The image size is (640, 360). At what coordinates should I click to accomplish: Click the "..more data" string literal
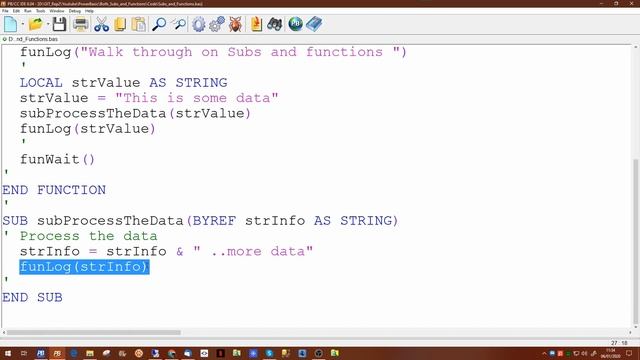pos(253,251)
